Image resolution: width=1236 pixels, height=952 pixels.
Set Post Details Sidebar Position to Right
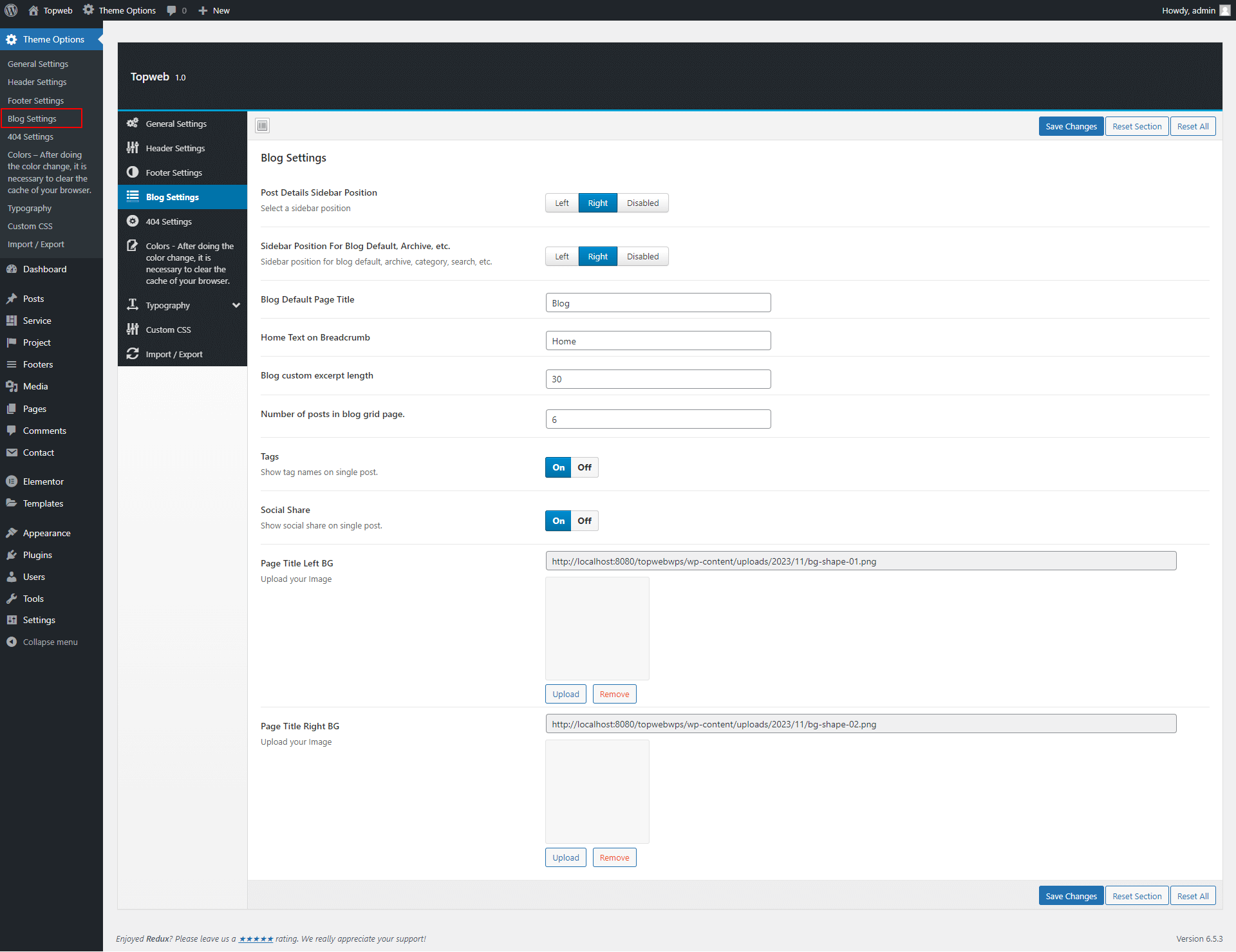tap(598, 203)
